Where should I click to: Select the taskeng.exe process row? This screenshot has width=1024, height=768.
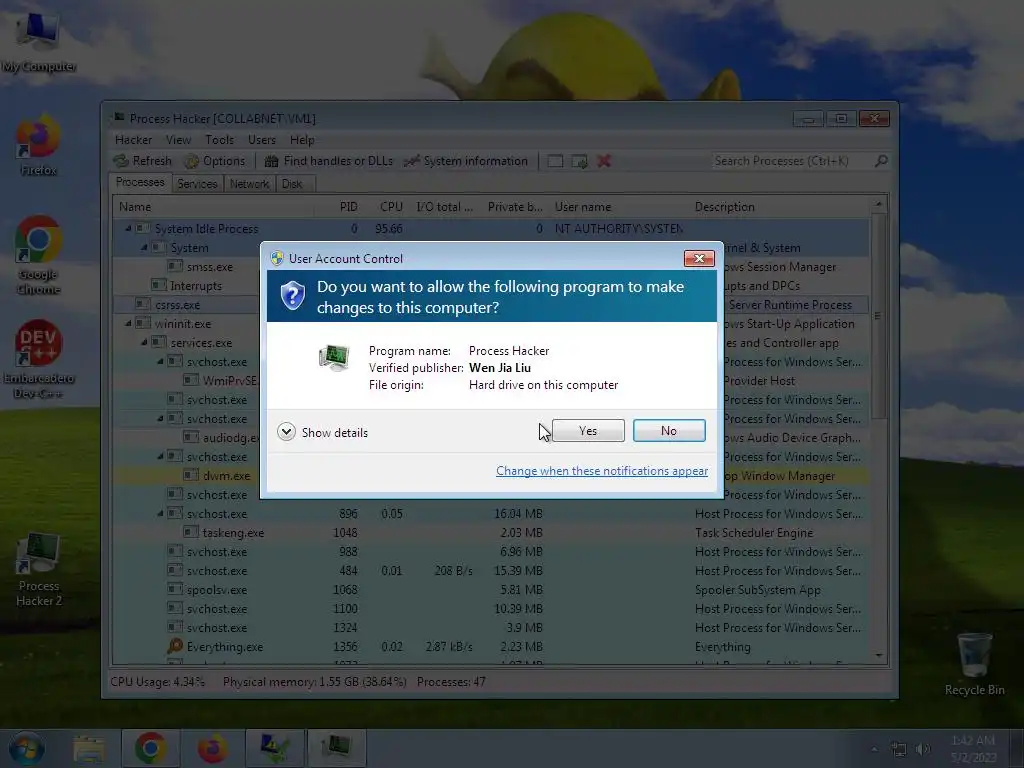pos(490,532)
